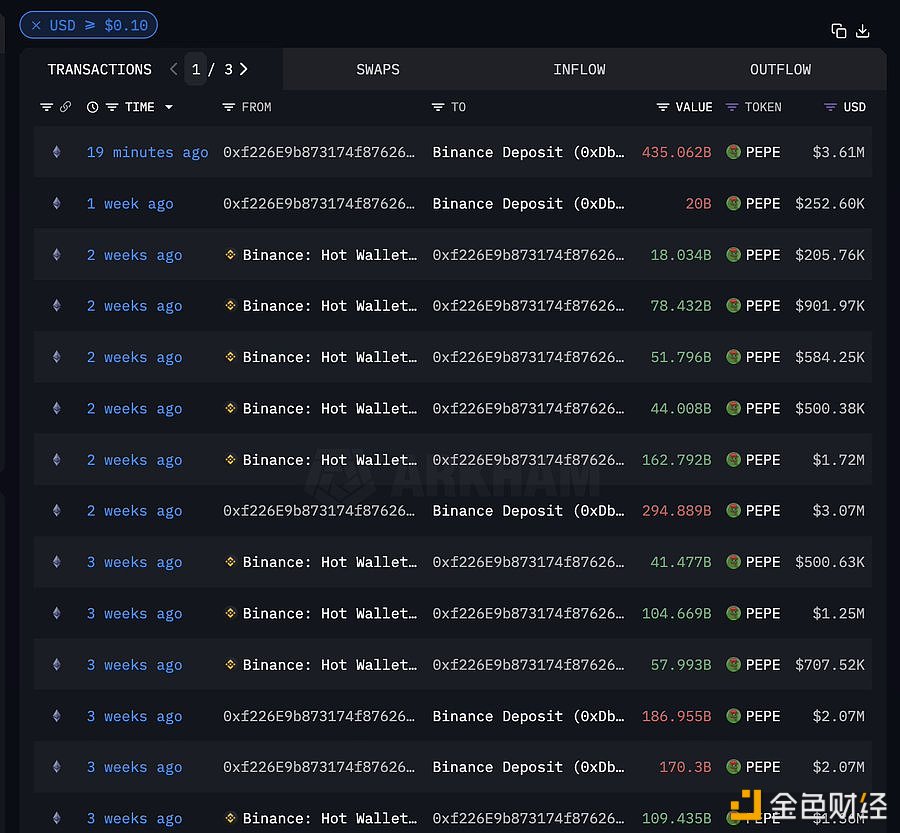The image size is (900, 833).
Task: Click PEPE token in the $500.63K row
Action: (753, 562)
